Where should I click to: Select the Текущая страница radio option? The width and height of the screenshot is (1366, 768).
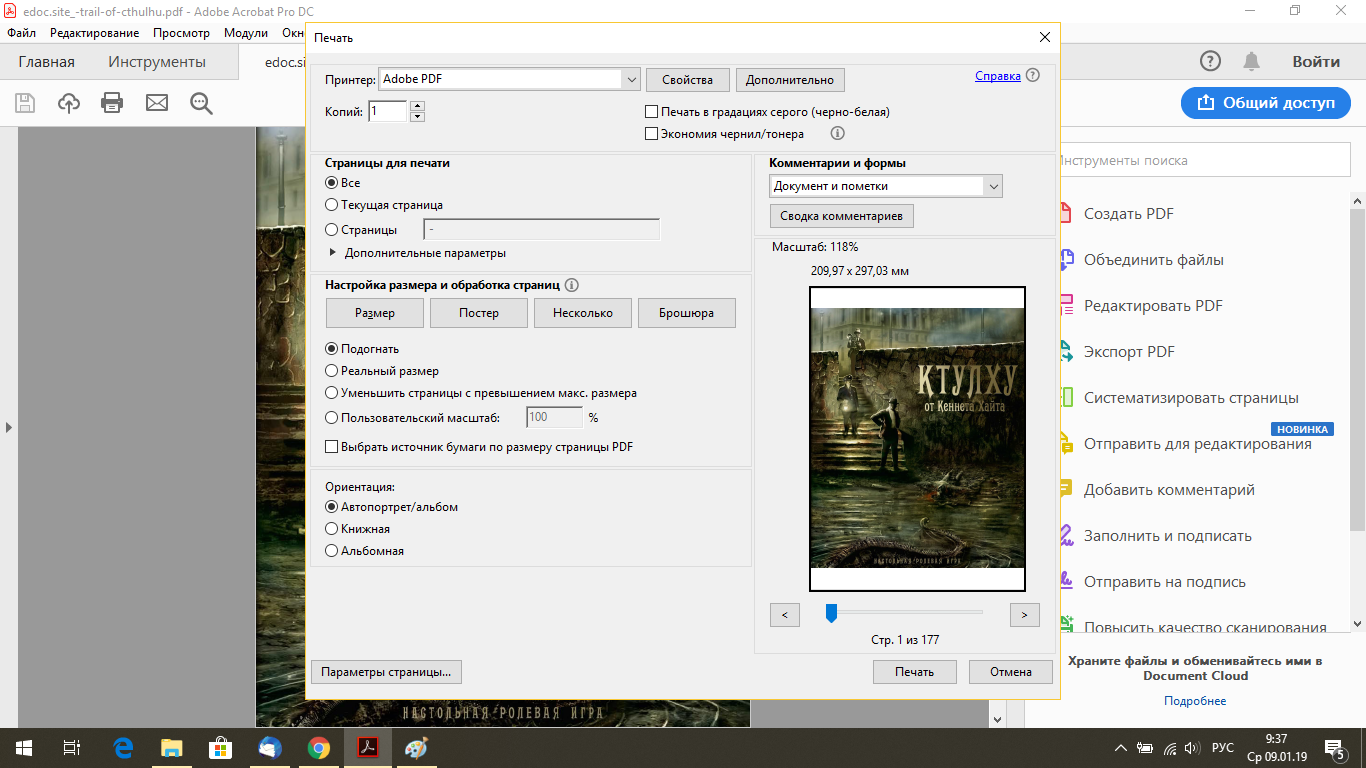pyautogui.click(x=332, y=205)
